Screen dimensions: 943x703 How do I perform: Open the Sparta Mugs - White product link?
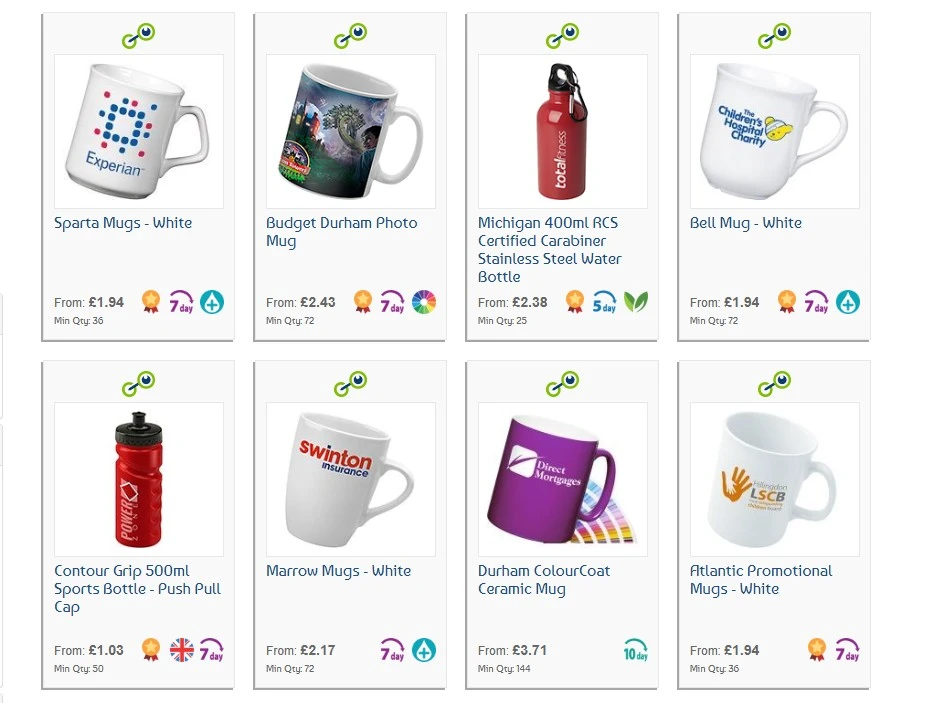[123, 223]
